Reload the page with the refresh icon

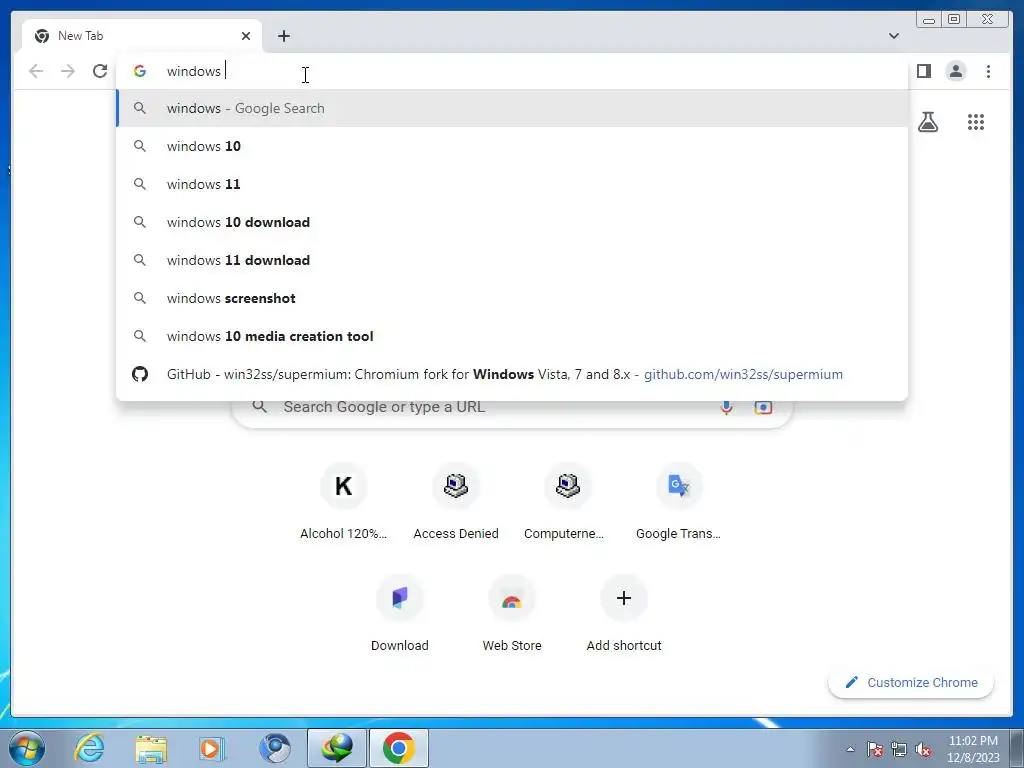click(100, 71)
